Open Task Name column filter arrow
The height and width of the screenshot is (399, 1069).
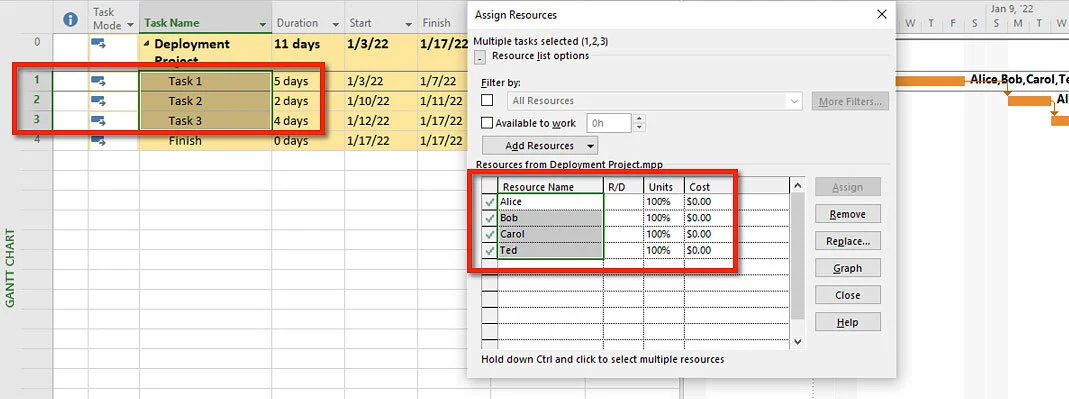[263, 25]
